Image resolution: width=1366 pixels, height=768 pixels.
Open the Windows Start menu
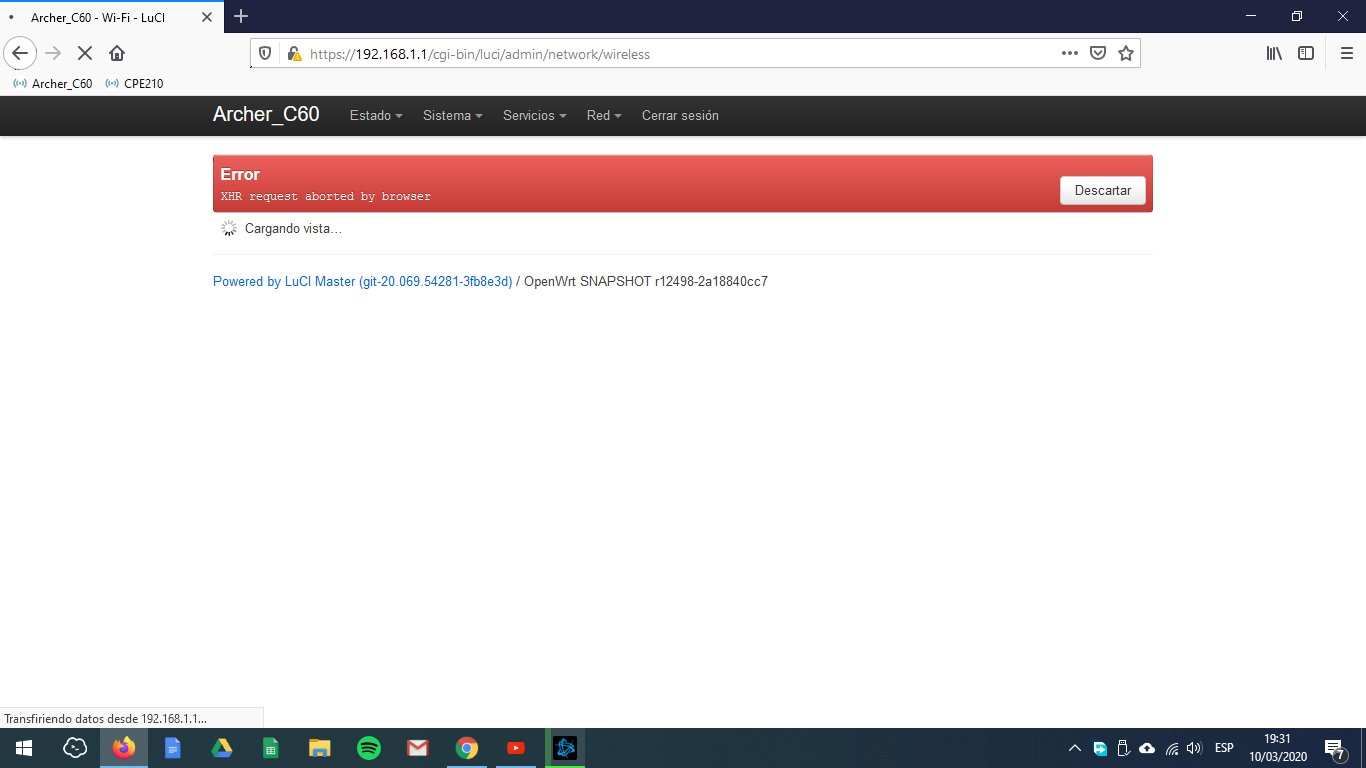(x=24, y=748)
